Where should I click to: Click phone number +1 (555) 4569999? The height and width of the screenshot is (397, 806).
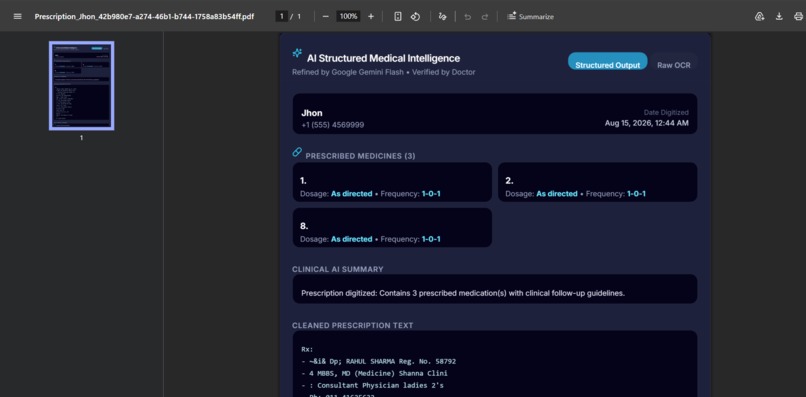pyautogui.click(x=333, y=125)
